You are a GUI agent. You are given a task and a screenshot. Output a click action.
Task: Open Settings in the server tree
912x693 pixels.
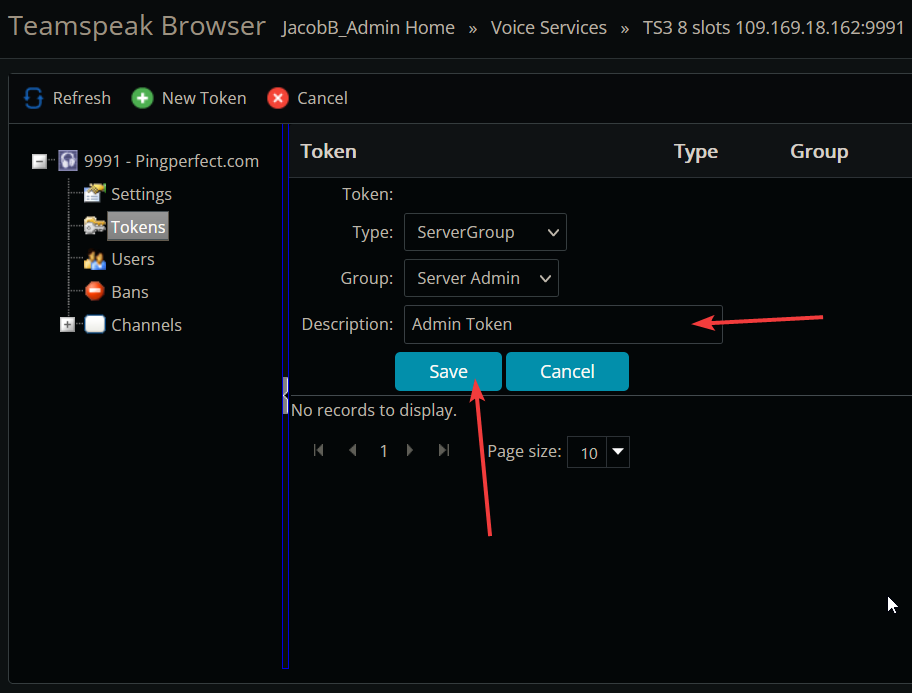141,194
